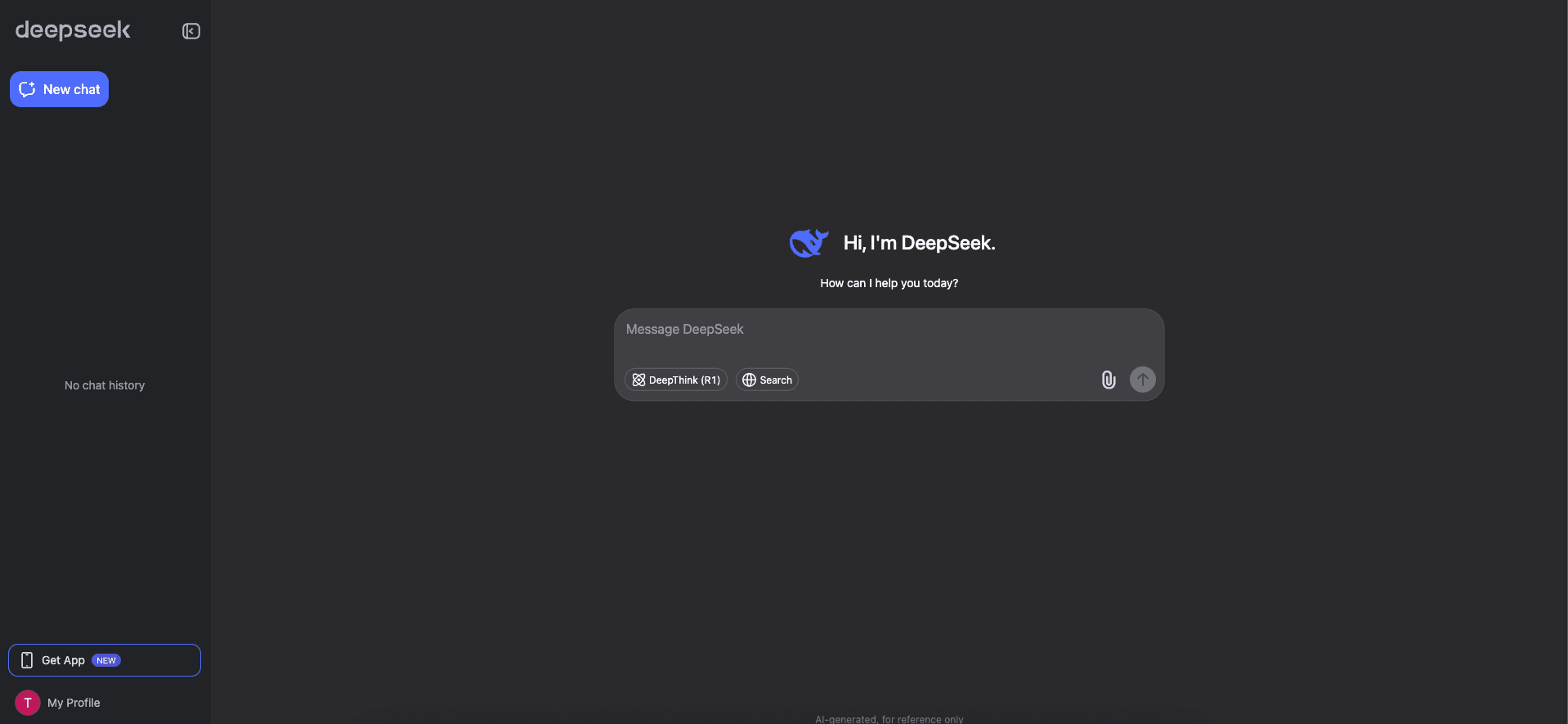Image resolution: width=1568 pixels, height=724 pixels.
Task: Click the "No chat history" text
Action: (105, 385)
